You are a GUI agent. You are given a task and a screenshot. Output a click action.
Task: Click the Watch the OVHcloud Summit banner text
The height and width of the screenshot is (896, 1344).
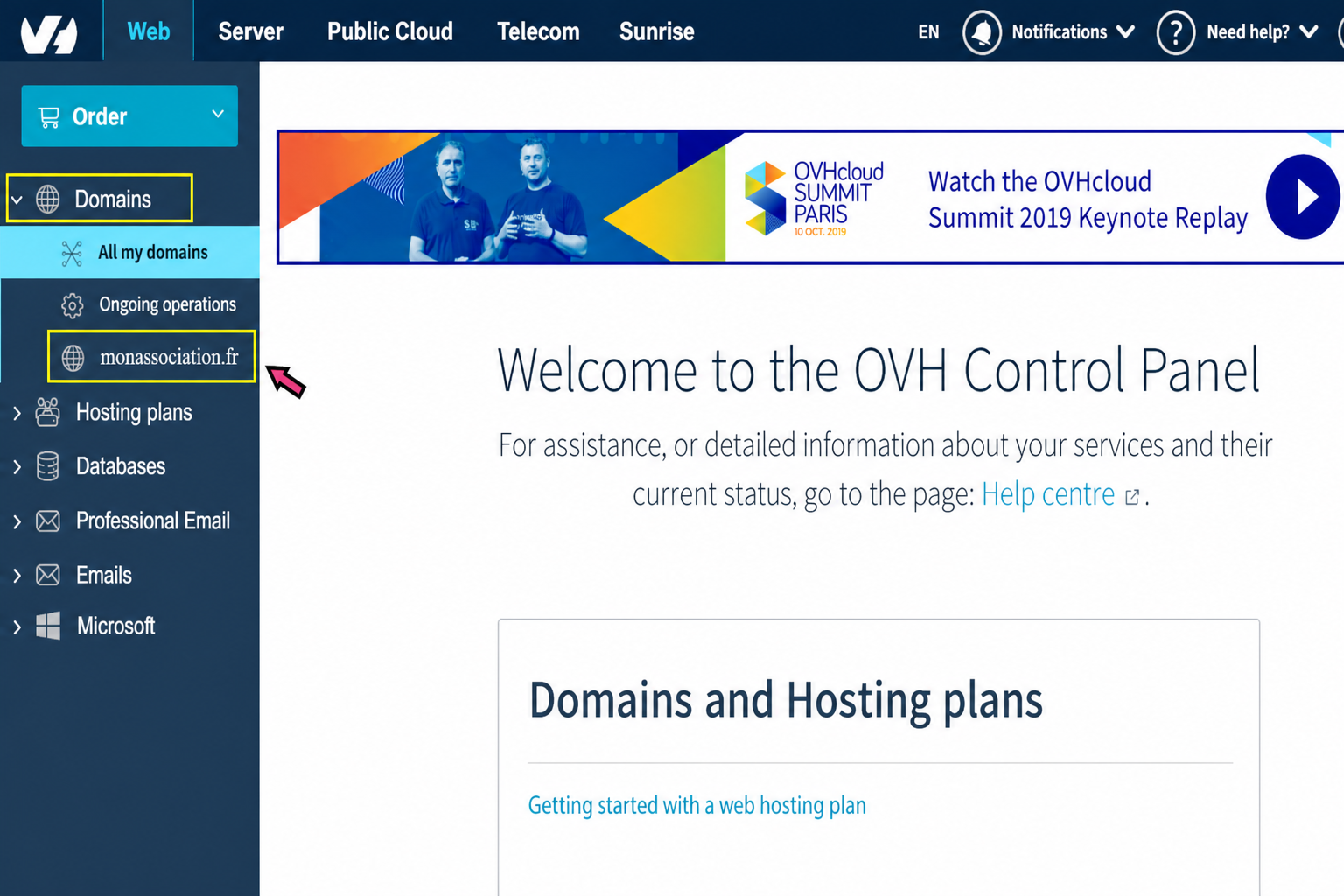(1088, 199)
